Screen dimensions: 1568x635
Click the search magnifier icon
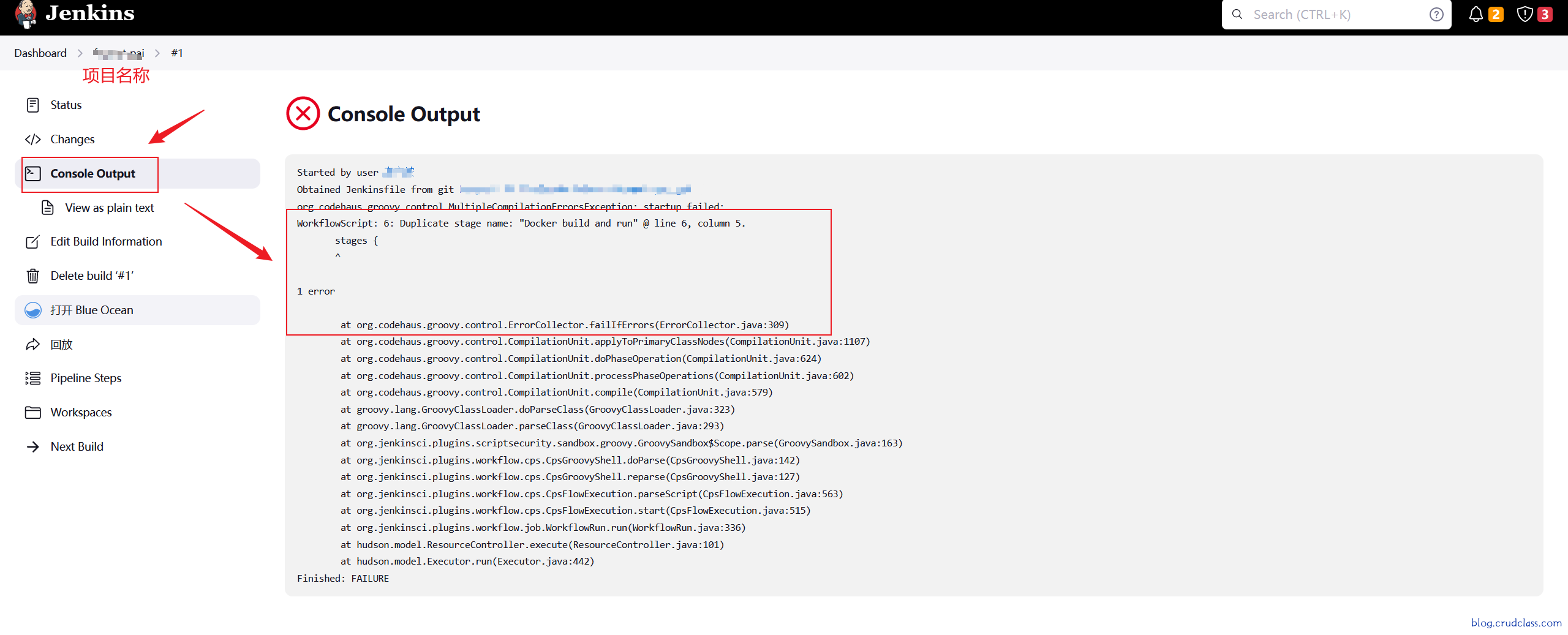click(x=1237, y=14)
